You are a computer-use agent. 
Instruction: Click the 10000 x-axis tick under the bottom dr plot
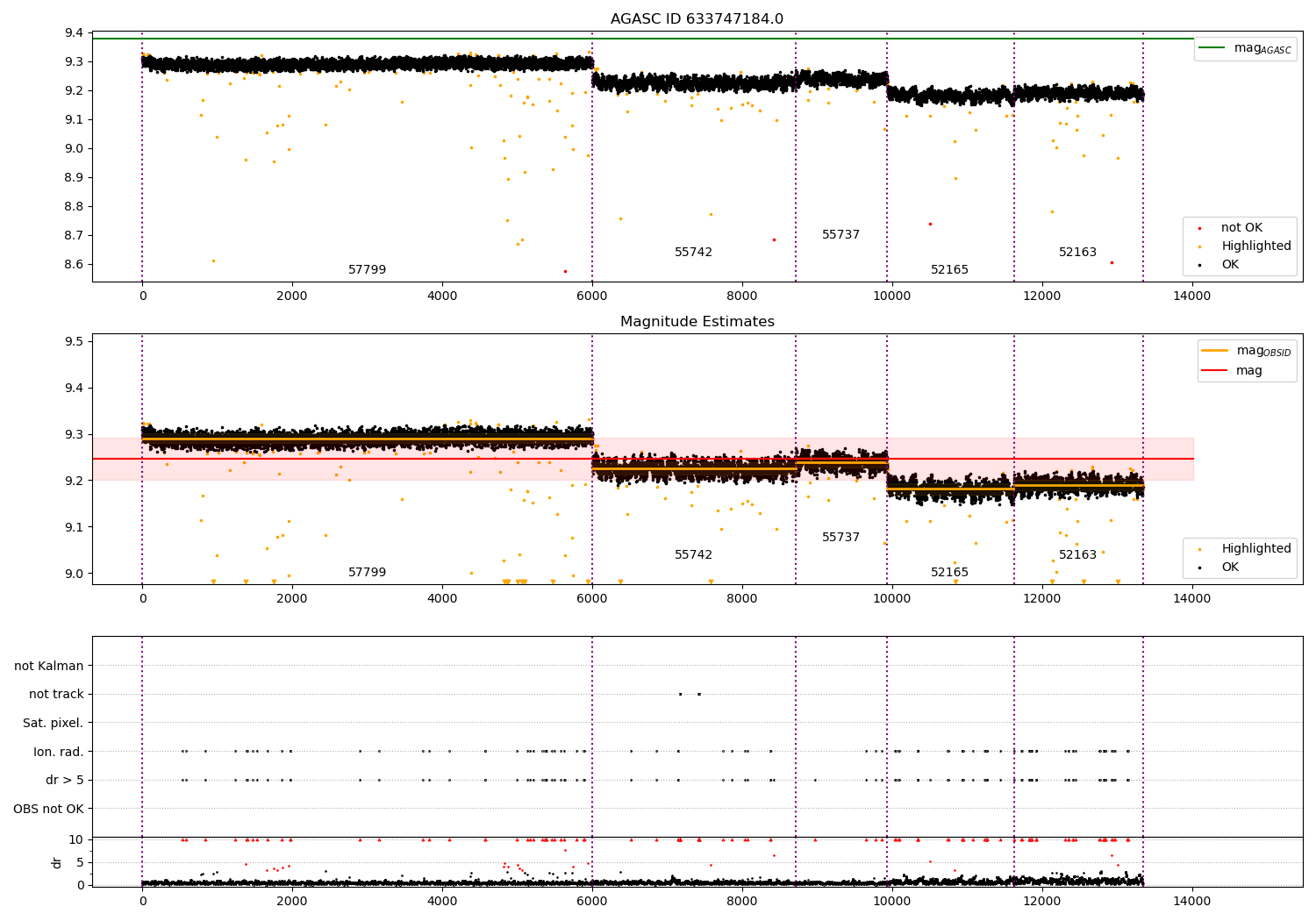point(891,901)
